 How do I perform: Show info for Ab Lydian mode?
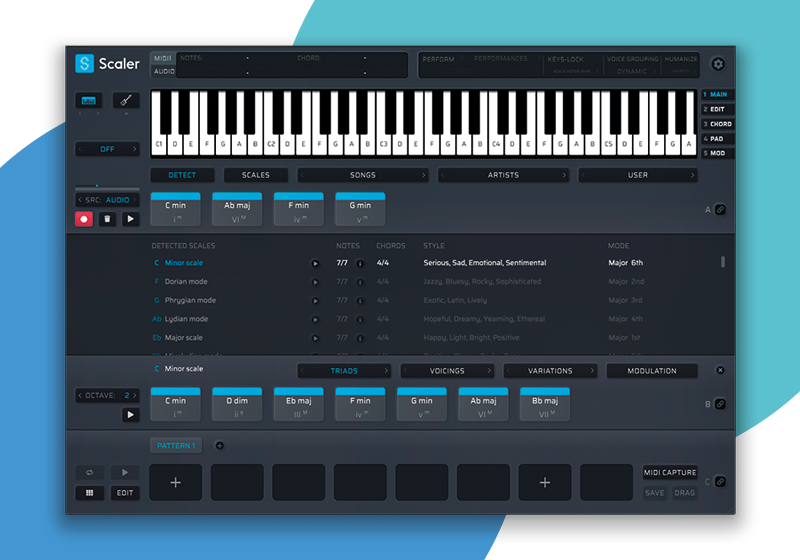(360, 320)
